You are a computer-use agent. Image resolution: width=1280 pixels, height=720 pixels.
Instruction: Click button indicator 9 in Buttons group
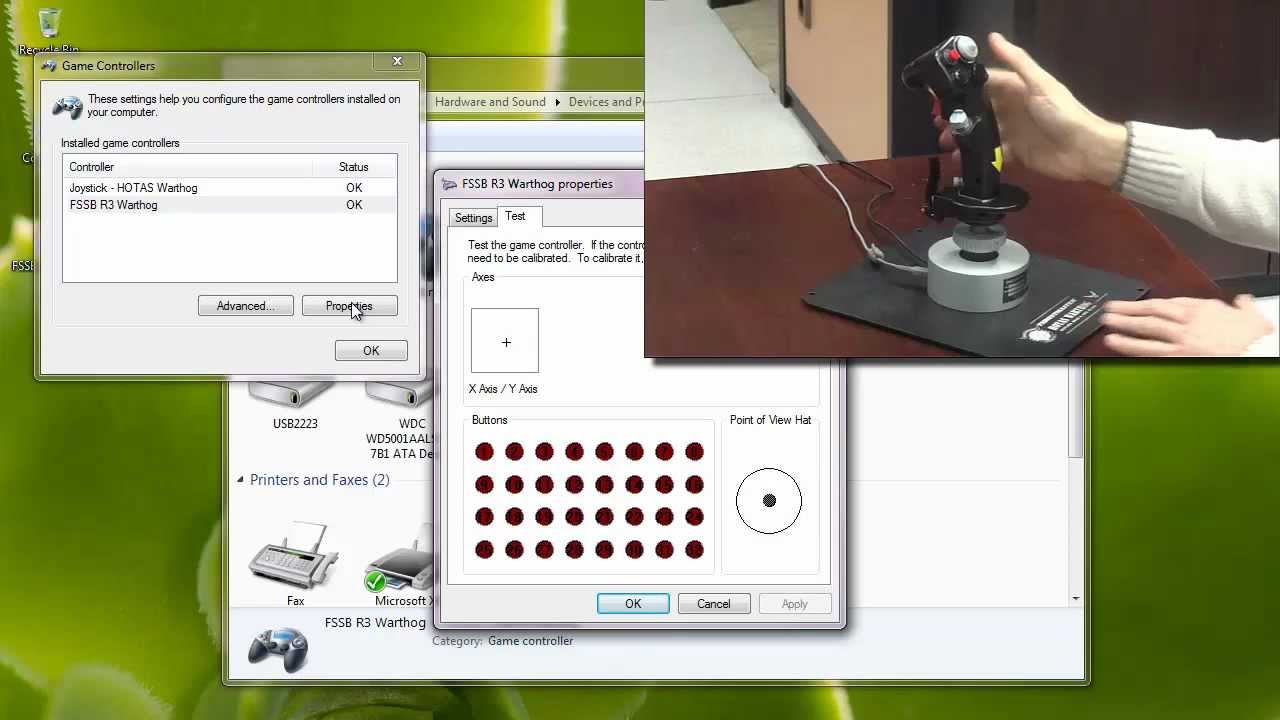484,485
